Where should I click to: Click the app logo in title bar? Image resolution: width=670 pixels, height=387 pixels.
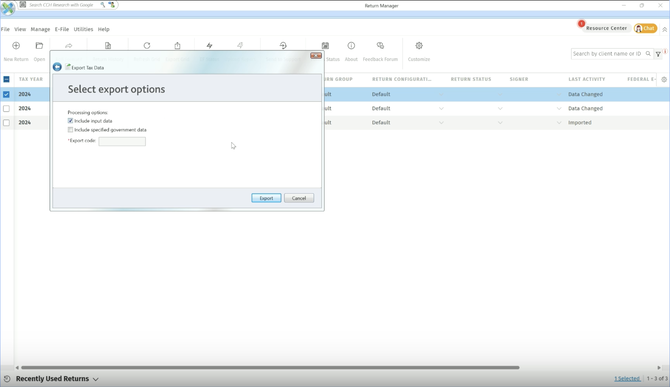pos(8,7)
